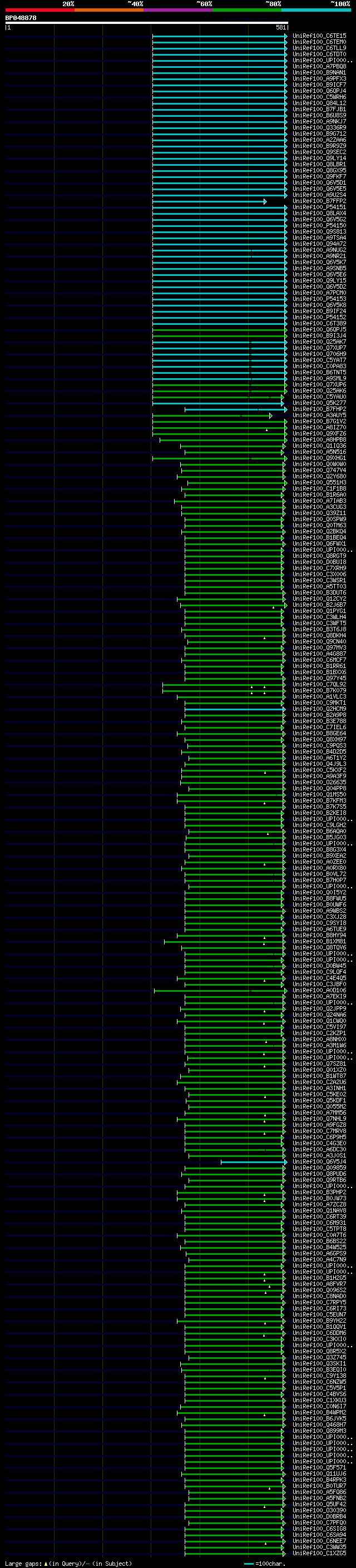
Task: Click the query end position 581
Action: coord(280,27)
